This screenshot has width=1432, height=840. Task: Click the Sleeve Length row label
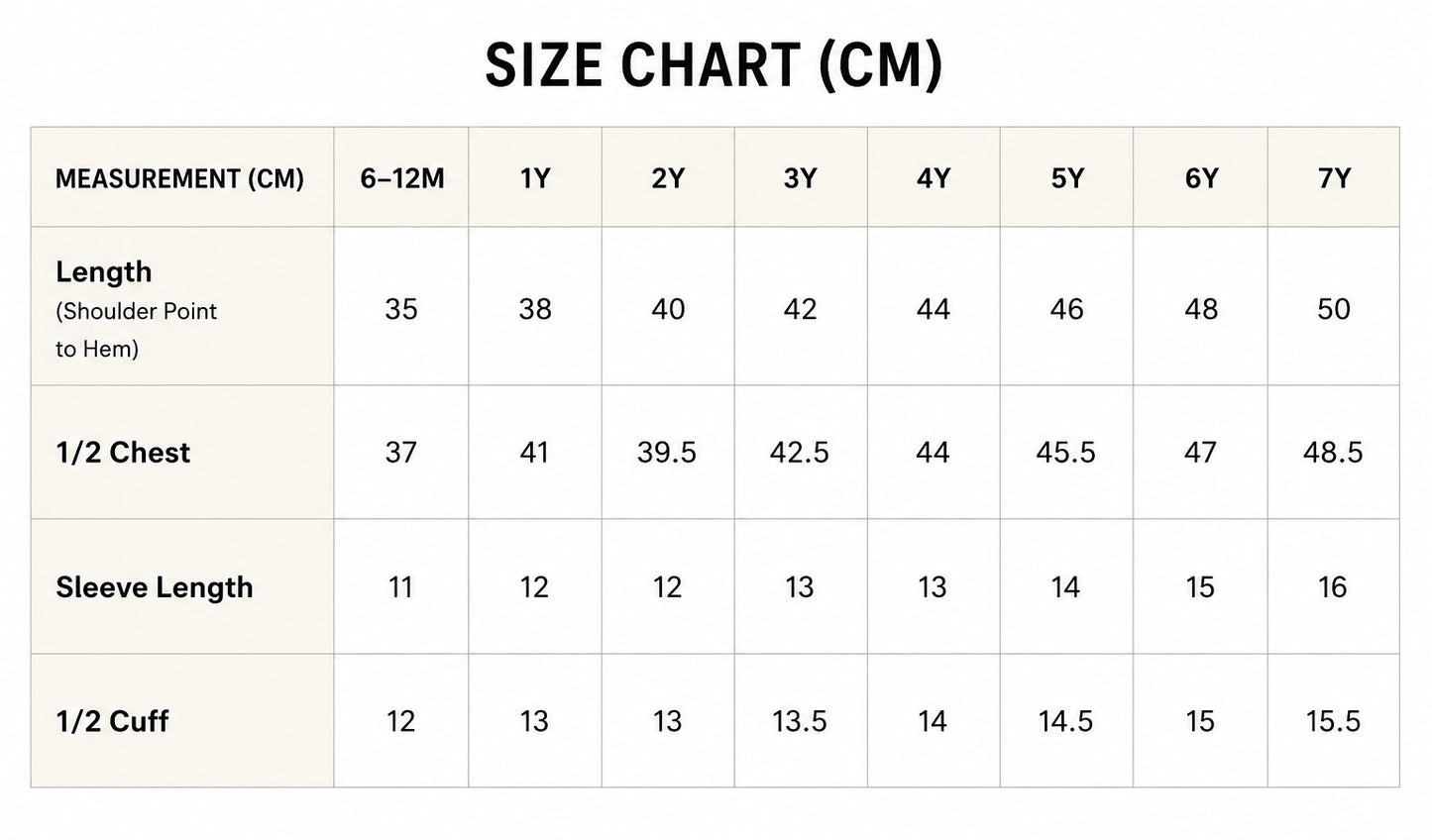(x=155, y=587)
